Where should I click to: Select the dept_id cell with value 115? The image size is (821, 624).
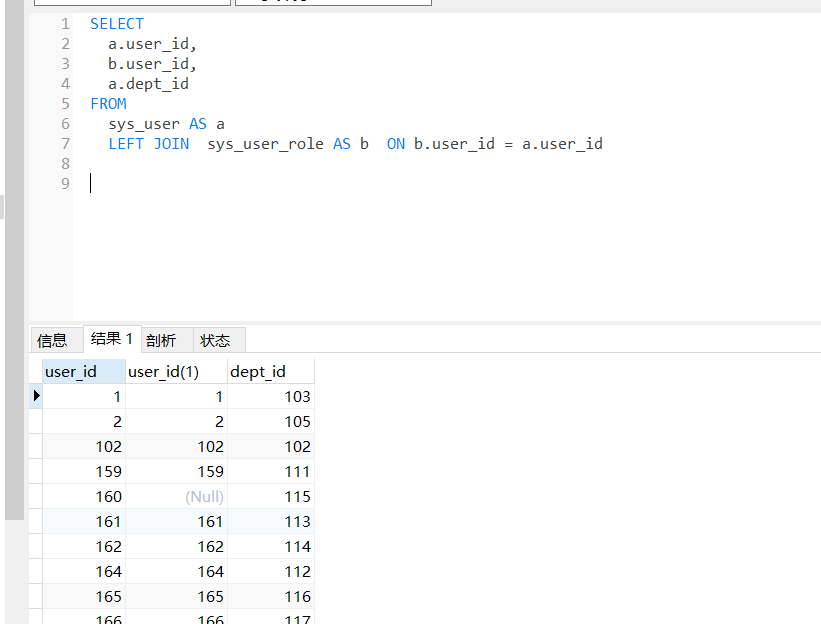coord(297,497)
